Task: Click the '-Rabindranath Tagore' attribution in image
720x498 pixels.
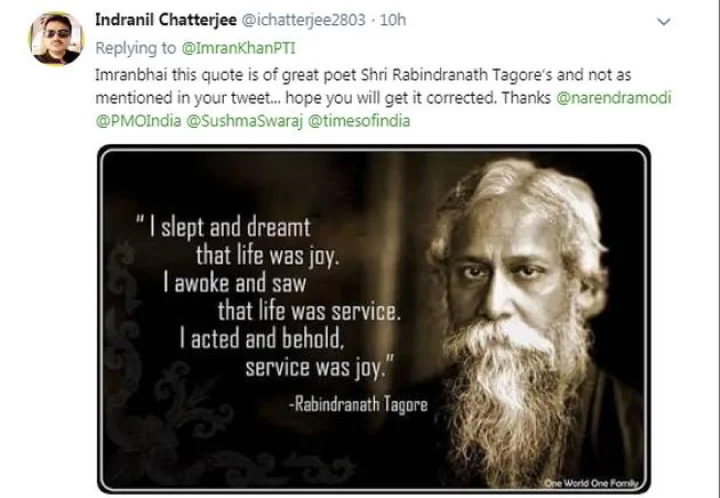Action: coord(358,404)
